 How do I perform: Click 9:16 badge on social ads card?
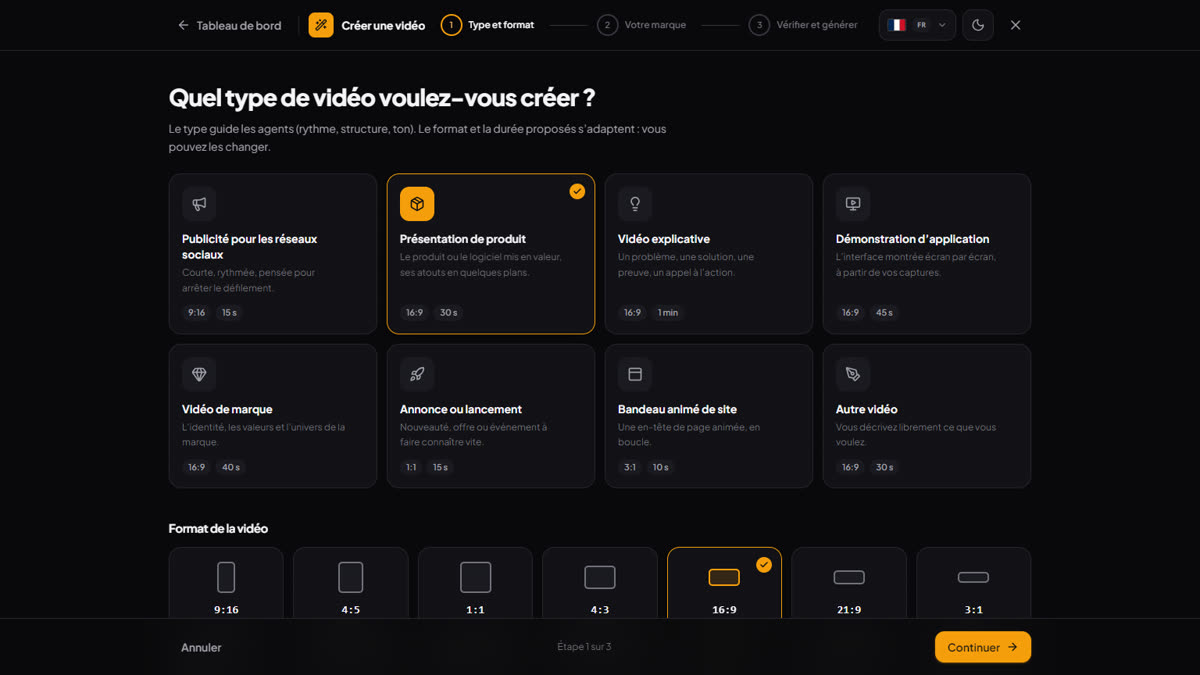(x=197, y=313)
